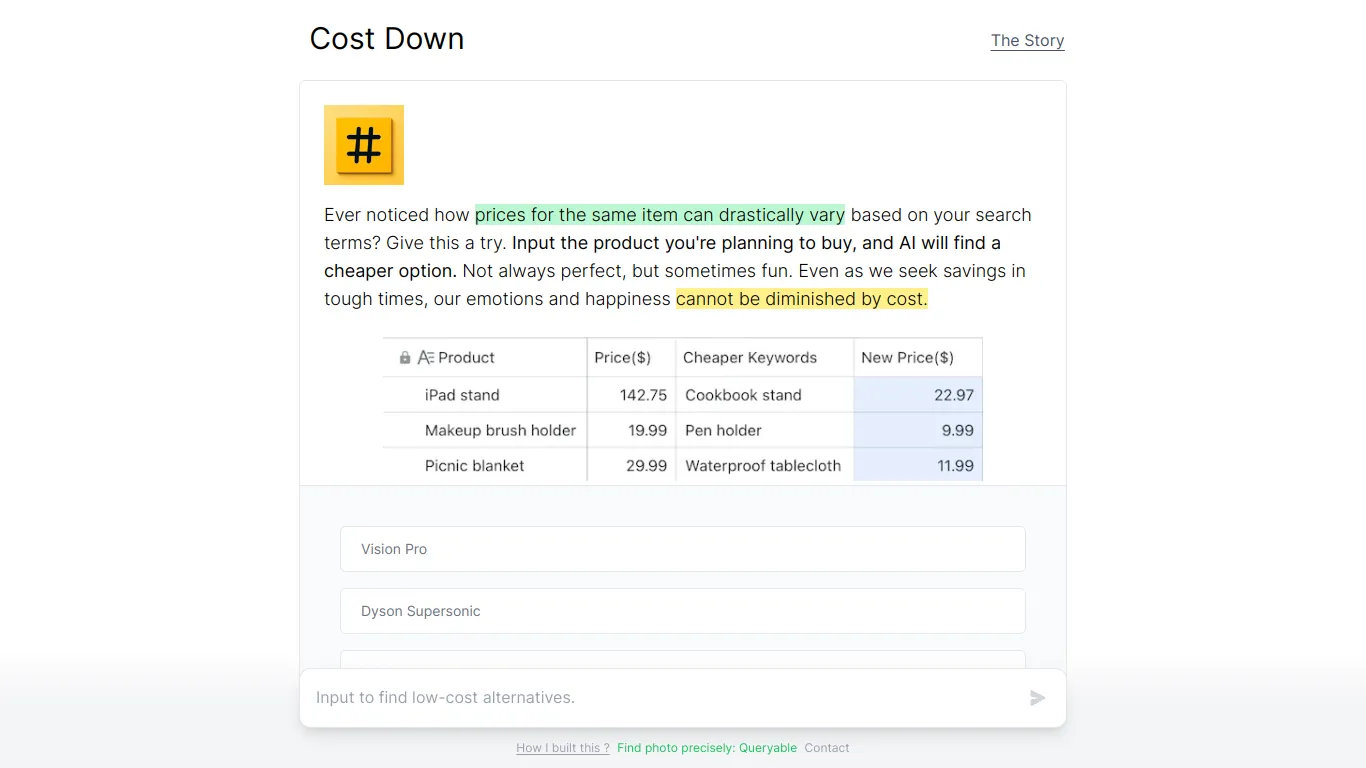Click the Waterproof tablecloth cell

tap(765, 465)
